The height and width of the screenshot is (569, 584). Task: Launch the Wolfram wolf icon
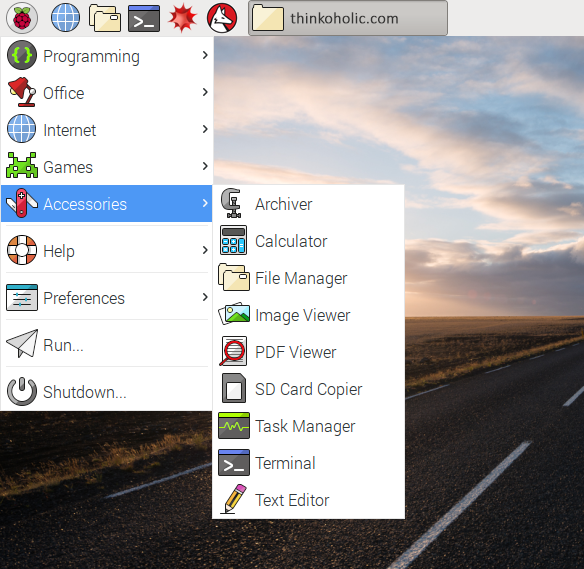click(222, 18)
